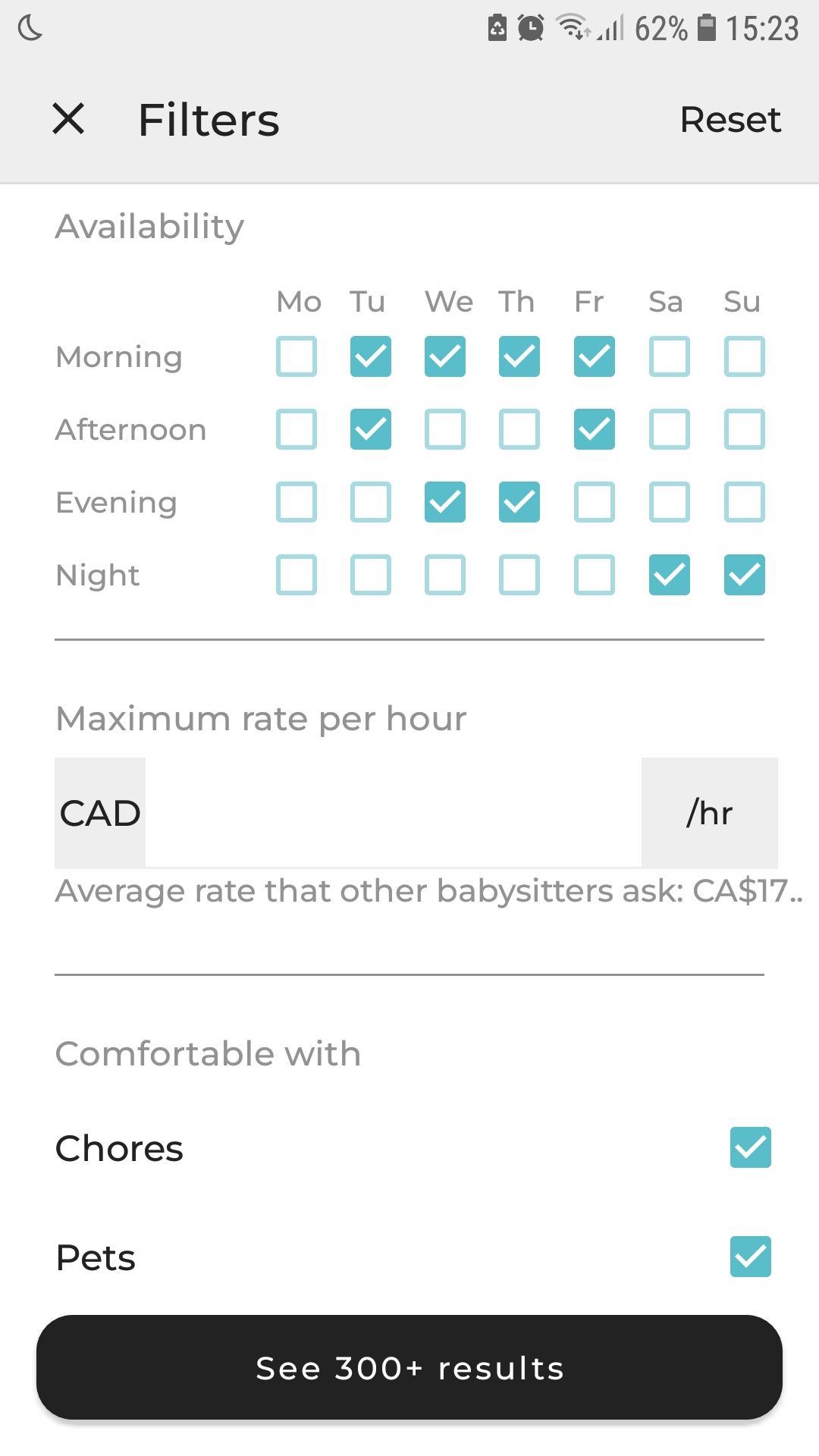Check Thursday afternoon availability
Viewport: 819px width, 1456px height.
(x=519, y=429)
